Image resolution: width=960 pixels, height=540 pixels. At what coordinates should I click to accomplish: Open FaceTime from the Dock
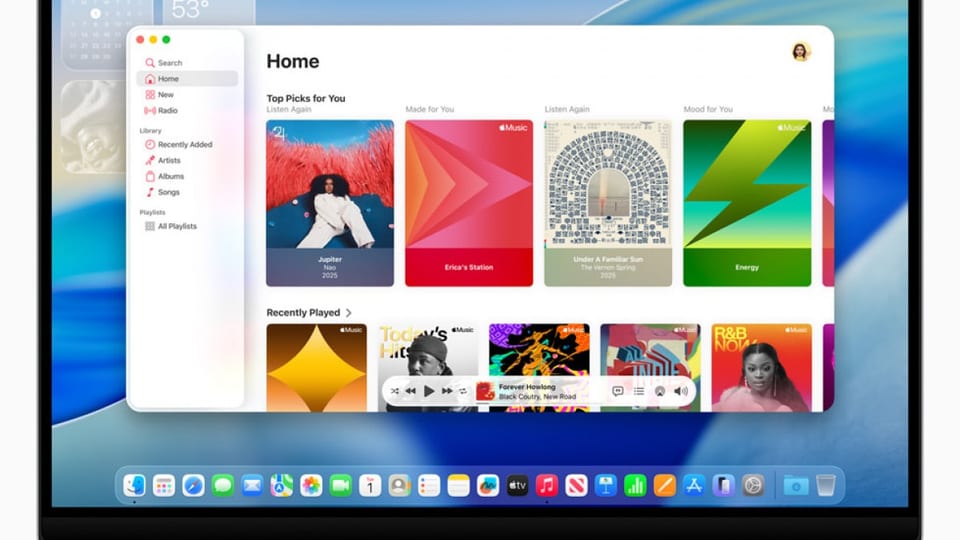click(x=340, y=486)
